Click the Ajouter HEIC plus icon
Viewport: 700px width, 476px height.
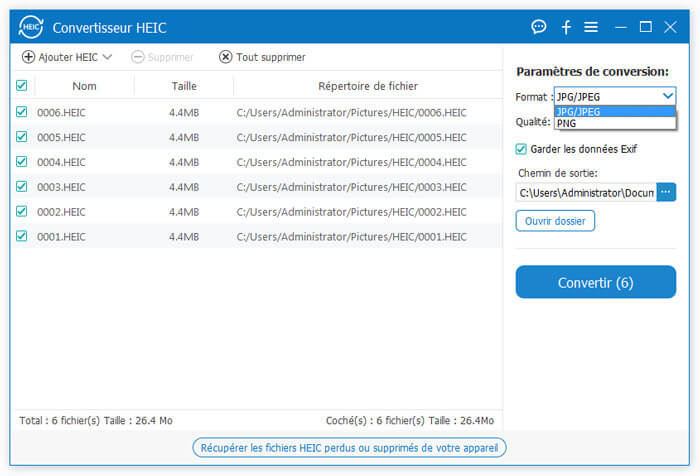point(28,57)
